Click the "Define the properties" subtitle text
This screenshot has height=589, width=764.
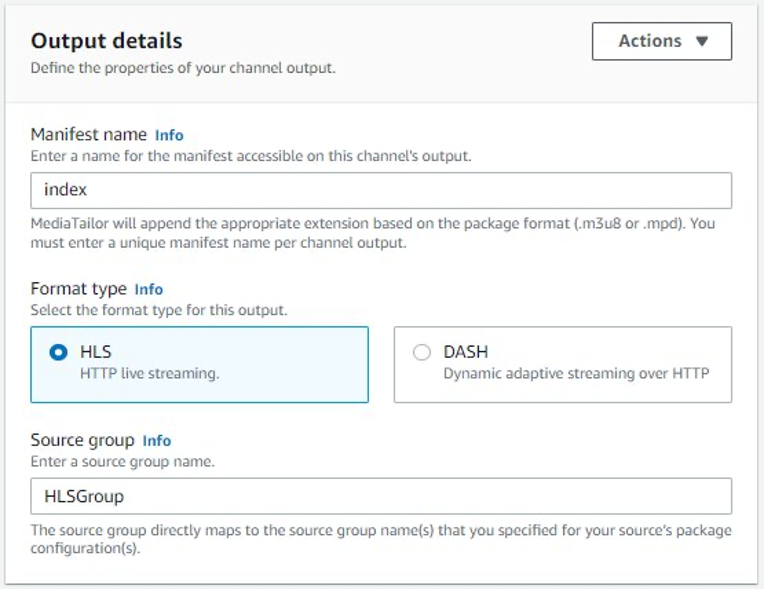click(183, 69)
